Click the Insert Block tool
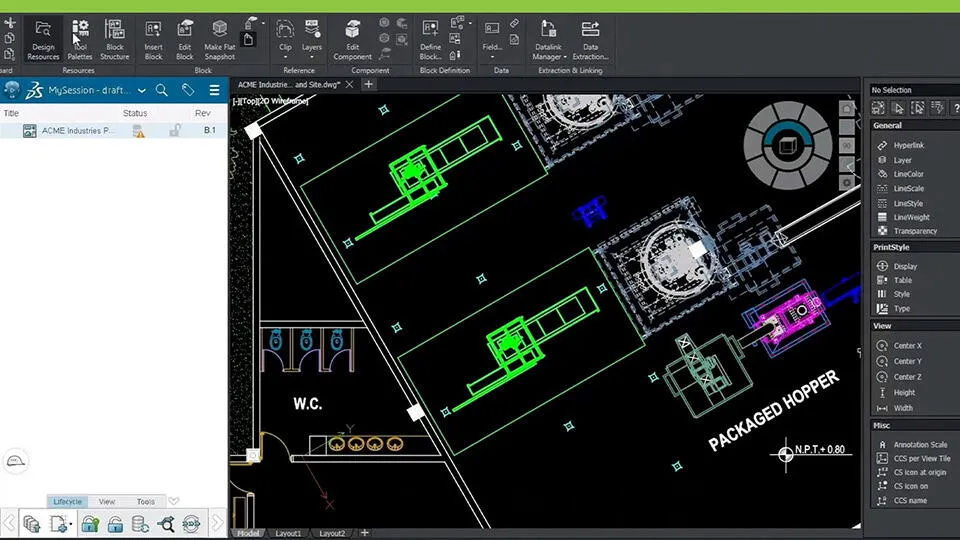 [x=153, y=40]
